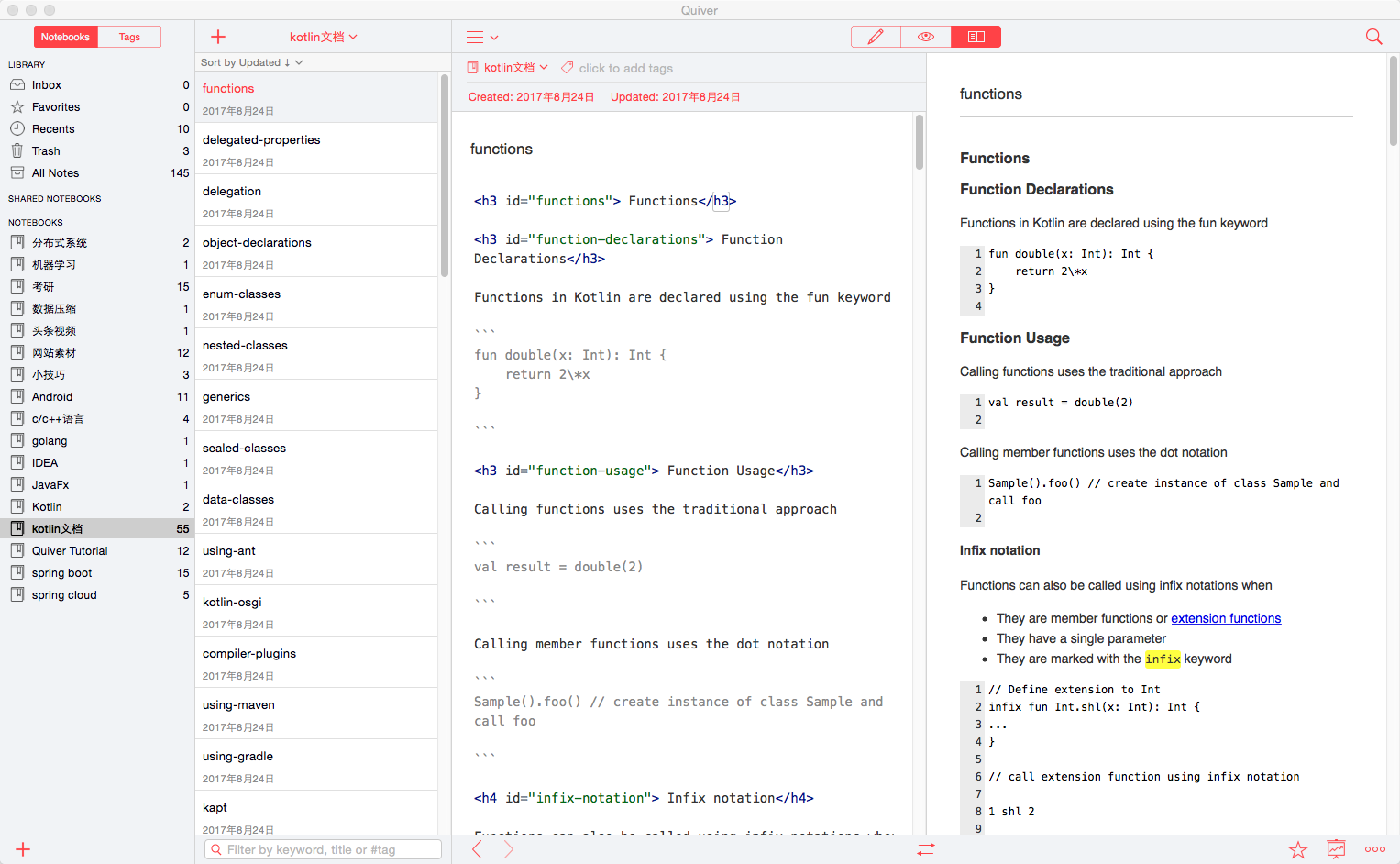Open the 数据压缩 notebook
The width and height of the screenshot is (1400, 864).
click(97, 309)
